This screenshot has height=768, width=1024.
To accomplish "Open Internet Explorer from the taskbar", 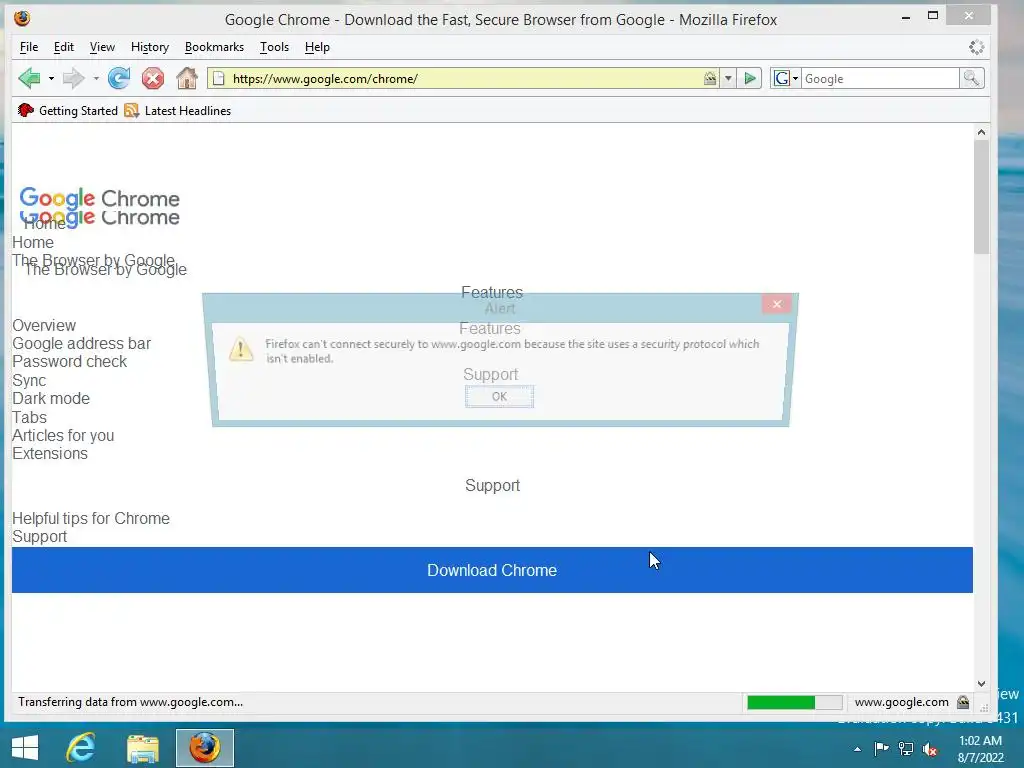I will click(81, 748).
